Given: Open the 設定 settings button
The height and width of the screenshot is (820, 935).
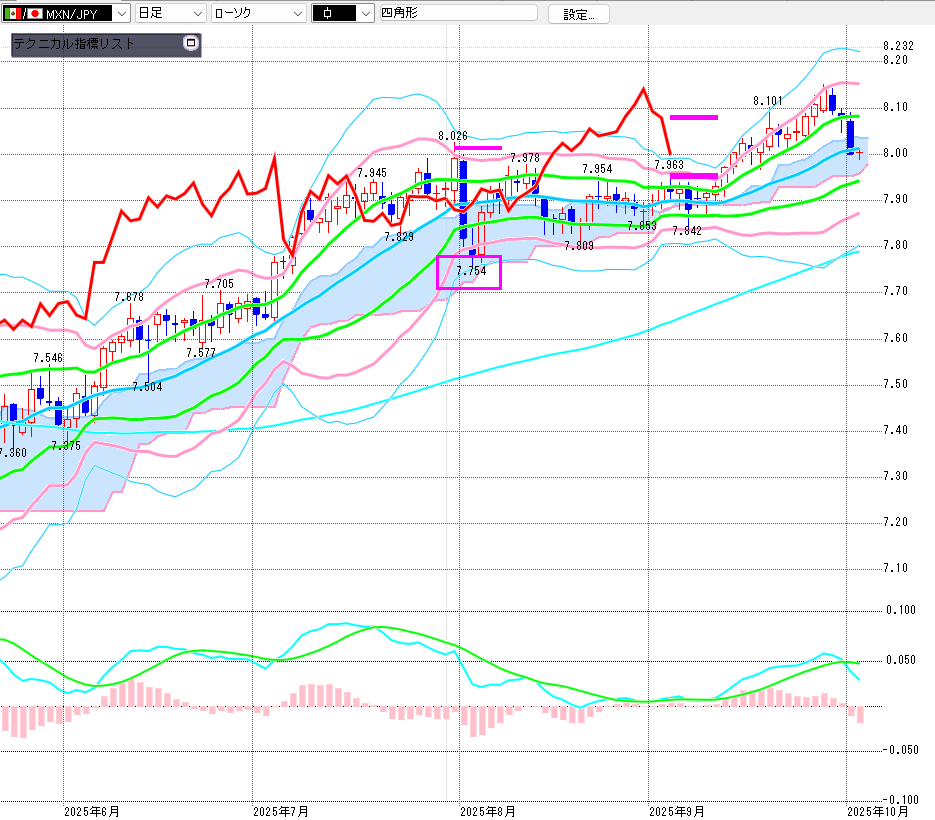Looking at the screenshot, I should 578,14.
